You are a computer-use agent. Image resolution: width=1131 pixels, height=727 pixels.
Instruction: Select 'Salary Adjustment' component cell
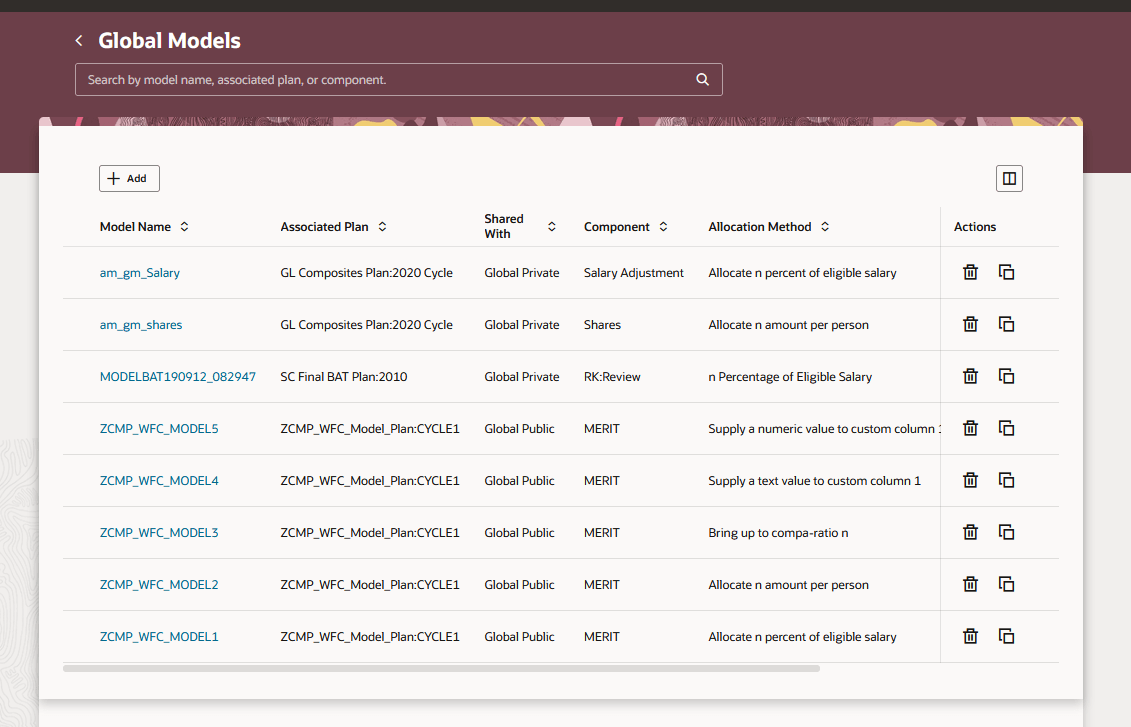click(x=633, y=273)
